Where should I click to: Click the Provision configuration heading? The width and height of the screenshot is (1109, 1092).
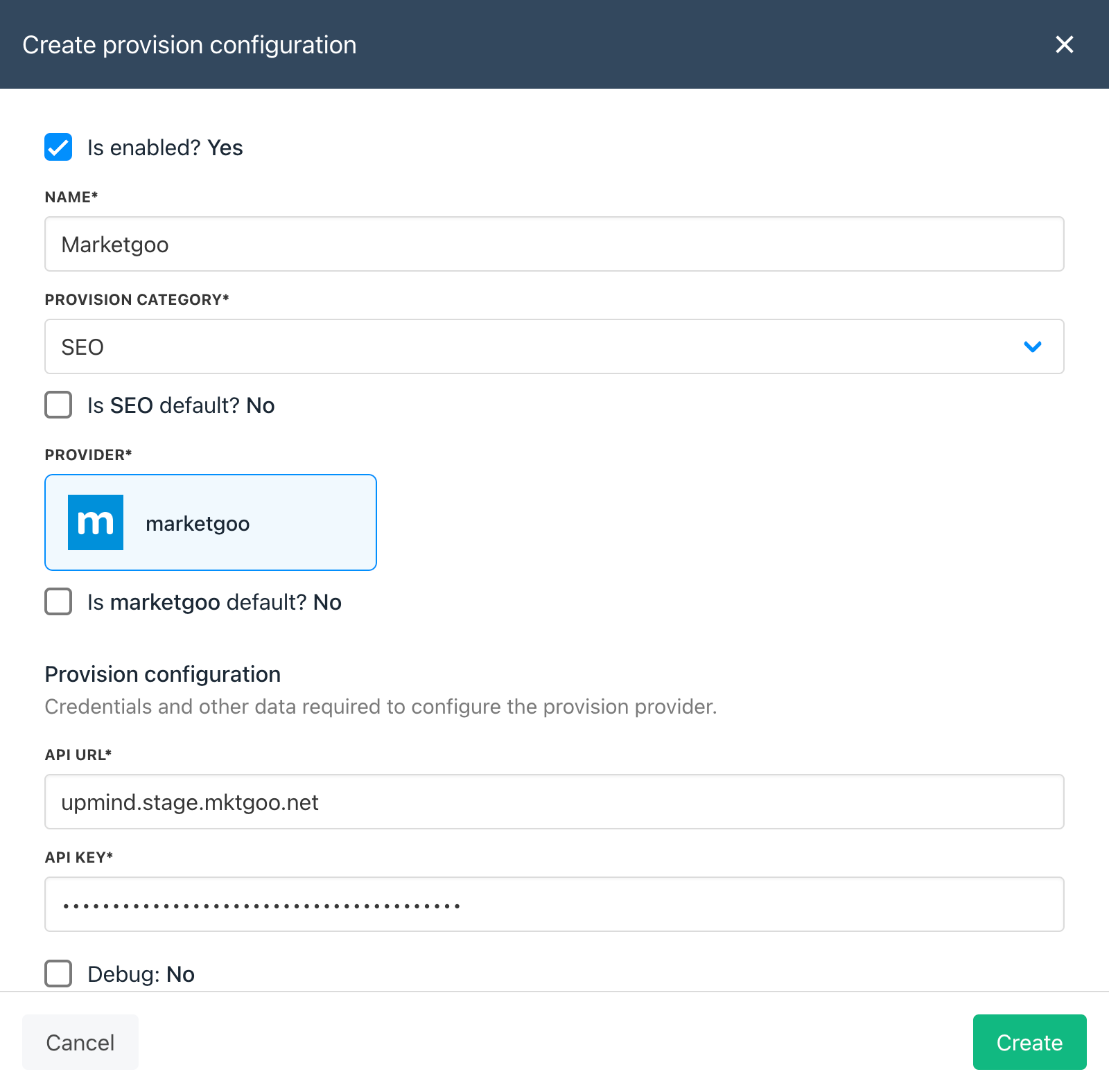tap(163, 674)
